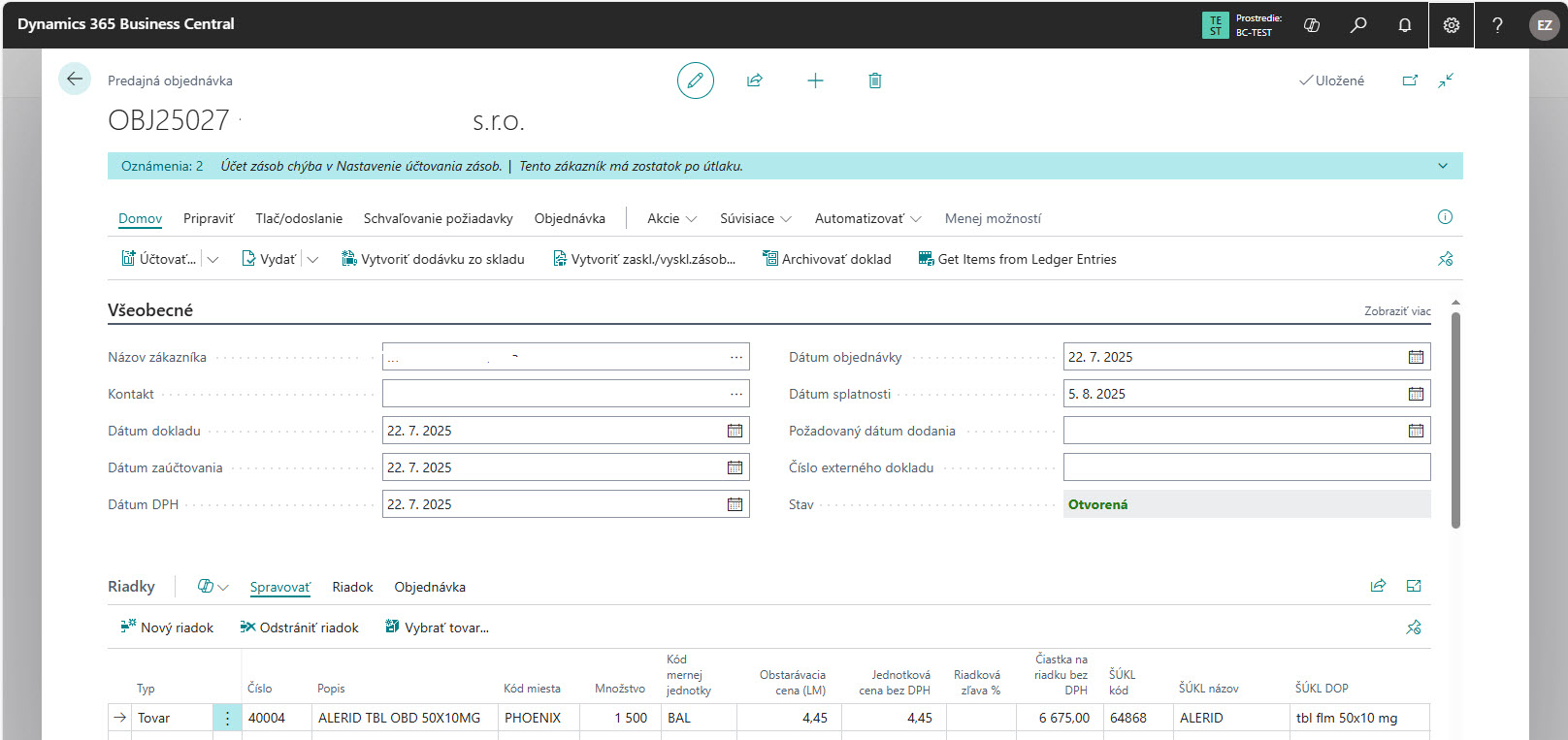The width and height of the screenshot is (1568, 740).
Task: Delete the order using trash icon
Action: click(x=874, y=80)
